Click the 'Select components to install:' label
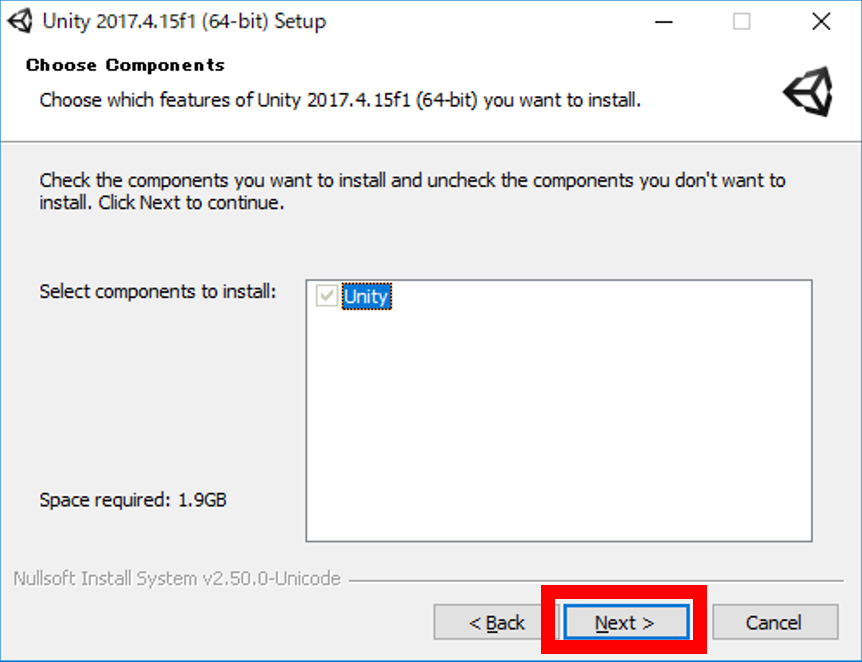Image resolution: width=862 pixels, height=662 pixels. tap(157, 291)
